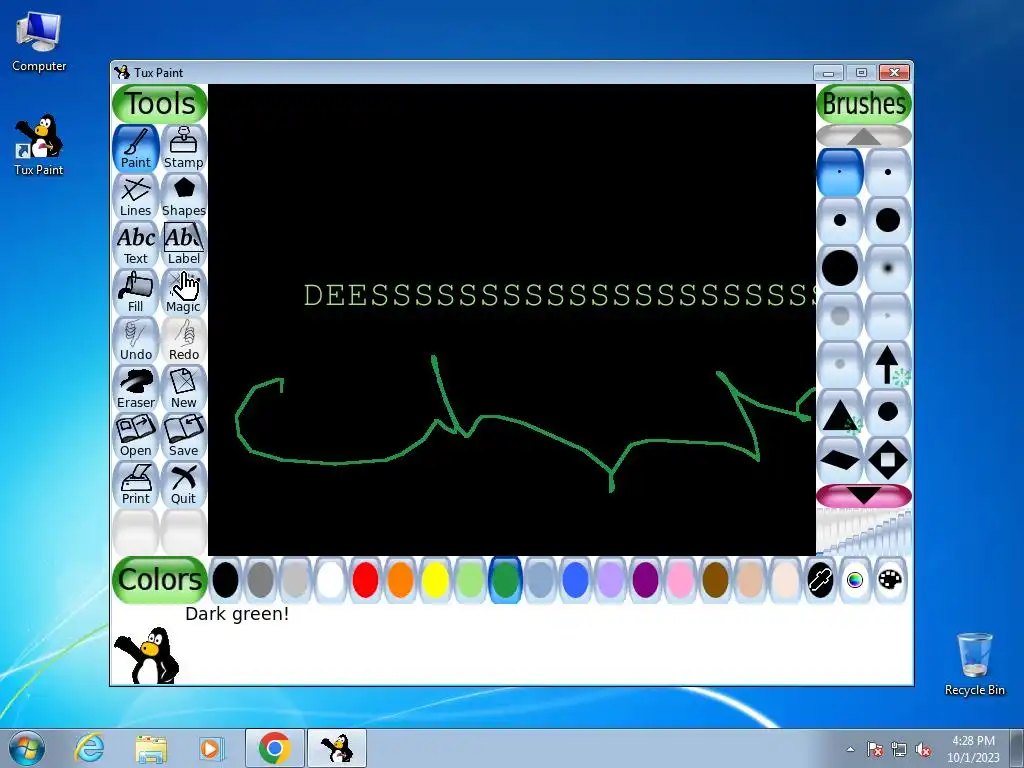
Task: Pick the Fill bucket tool
Action: [x=136, y=291]
